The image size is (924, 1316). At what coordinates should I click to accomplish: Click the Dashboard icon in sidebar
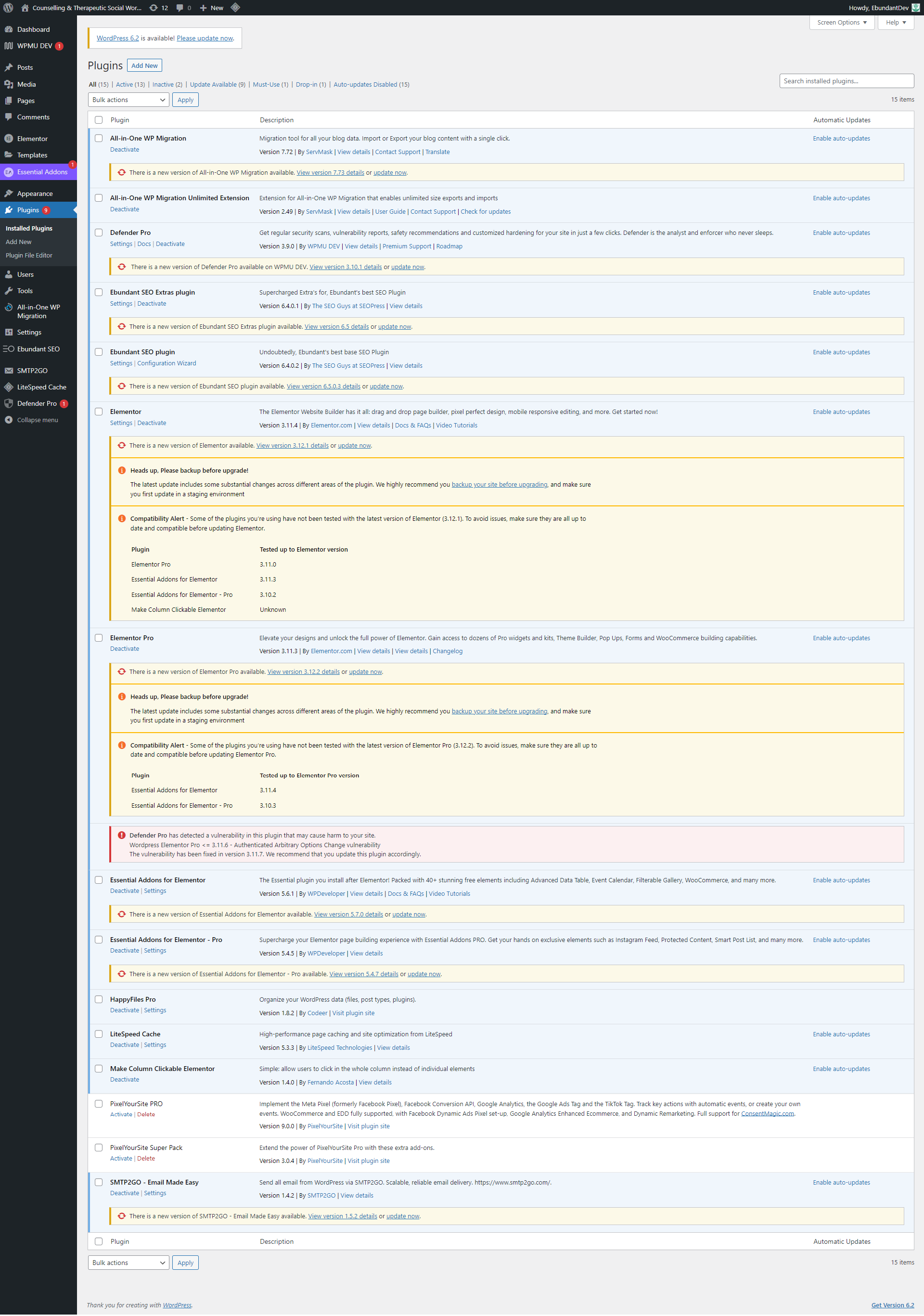9,29
